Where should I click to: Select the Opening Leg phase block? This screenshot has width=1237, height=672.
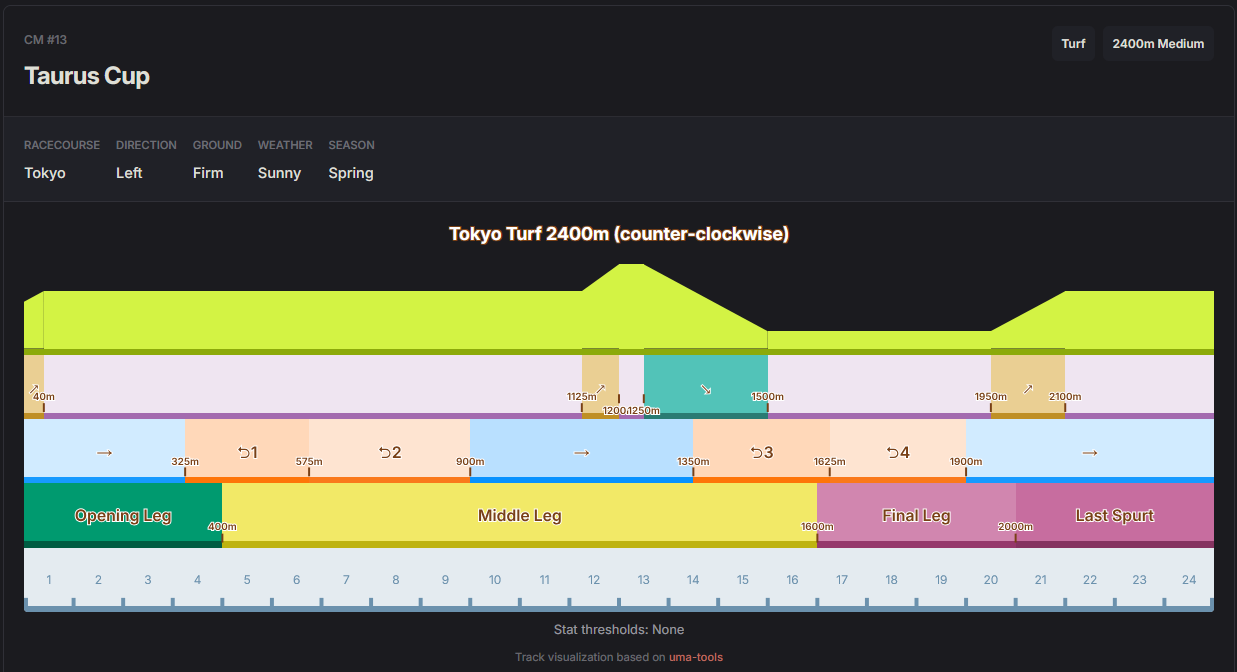122,515
